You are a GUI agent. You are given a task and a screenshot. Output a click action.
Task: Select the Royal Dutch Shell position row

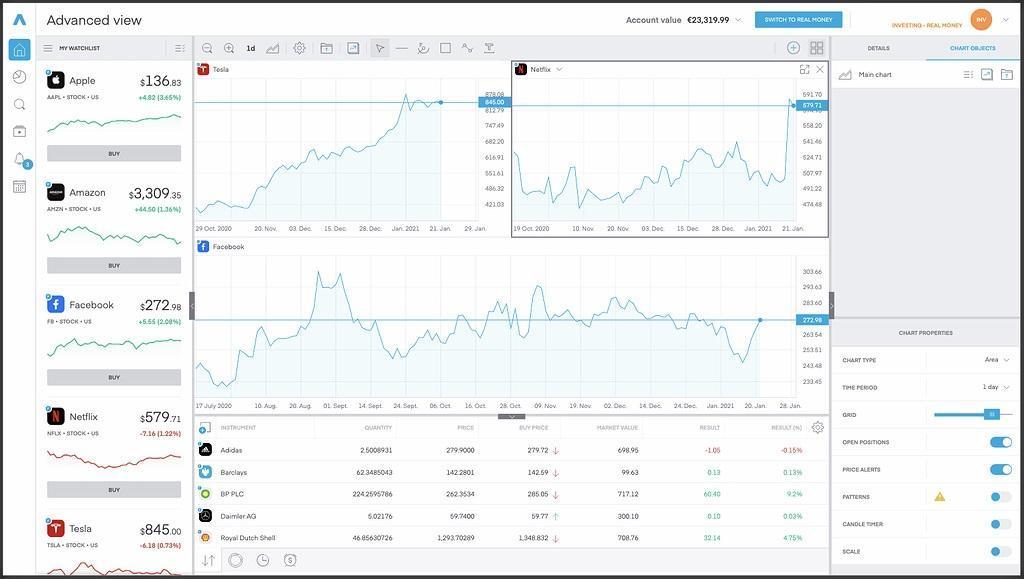coord(512,538)
